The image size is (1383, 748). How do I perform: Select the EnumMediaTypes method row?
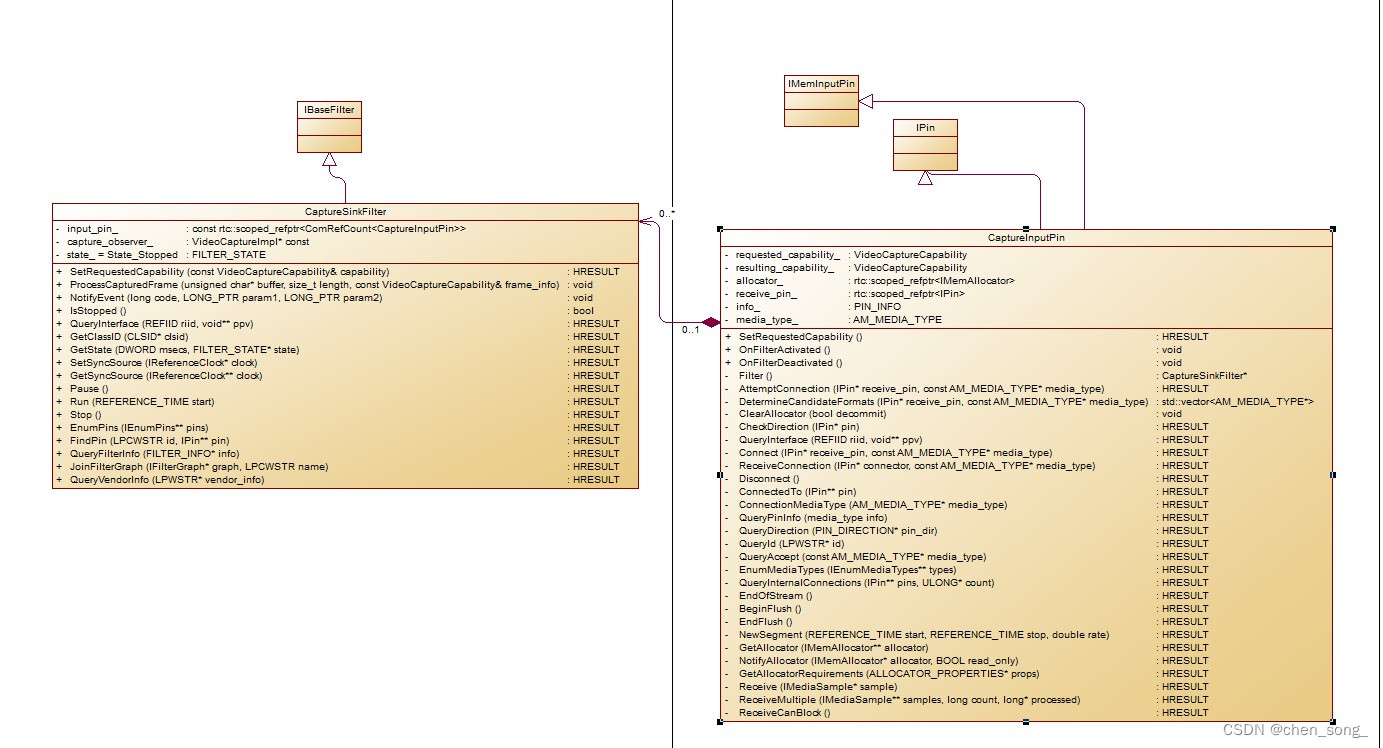coord(1026,570)
